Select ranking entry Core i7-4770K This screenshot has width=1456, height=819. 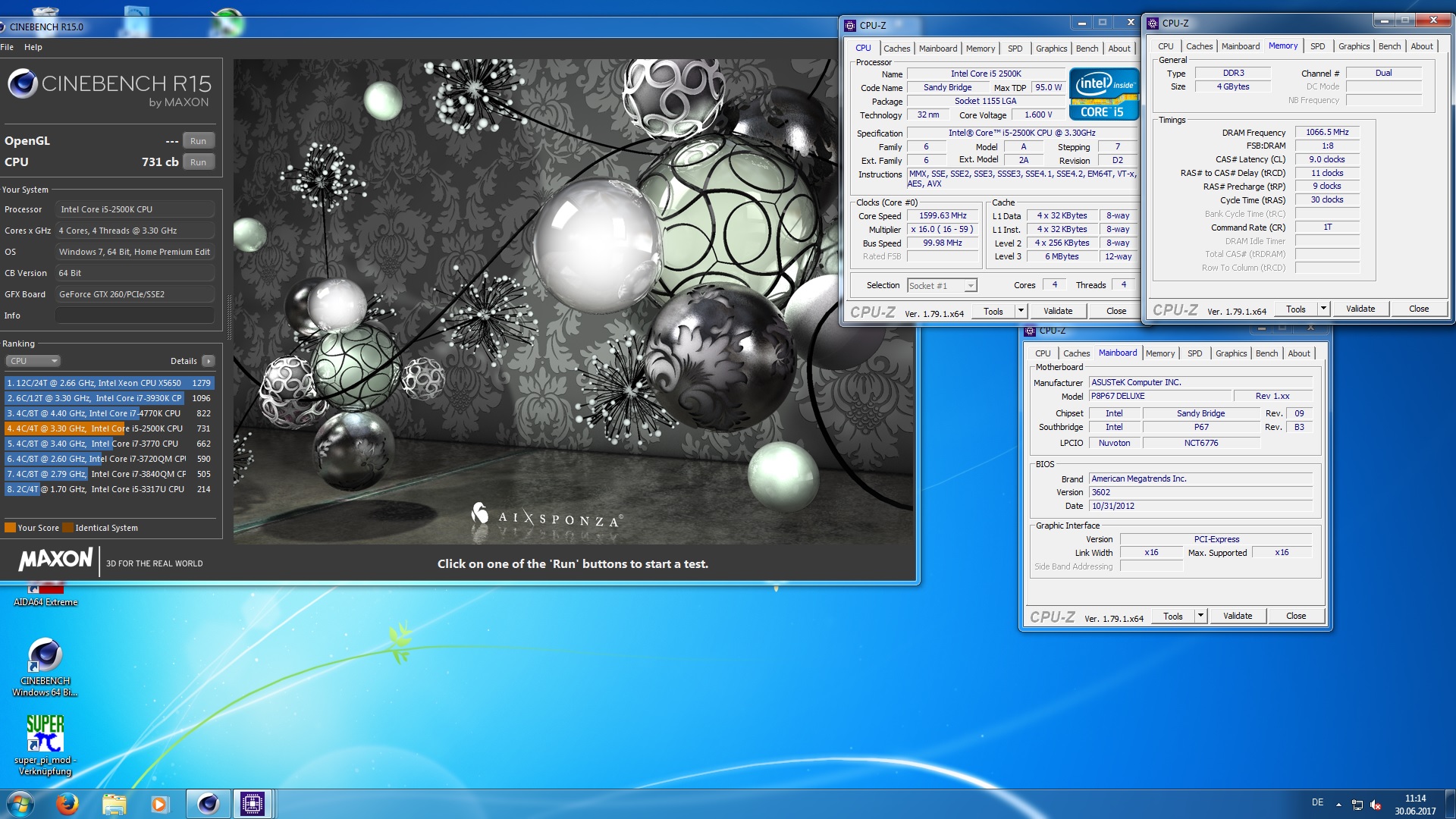tap(109, 413)
